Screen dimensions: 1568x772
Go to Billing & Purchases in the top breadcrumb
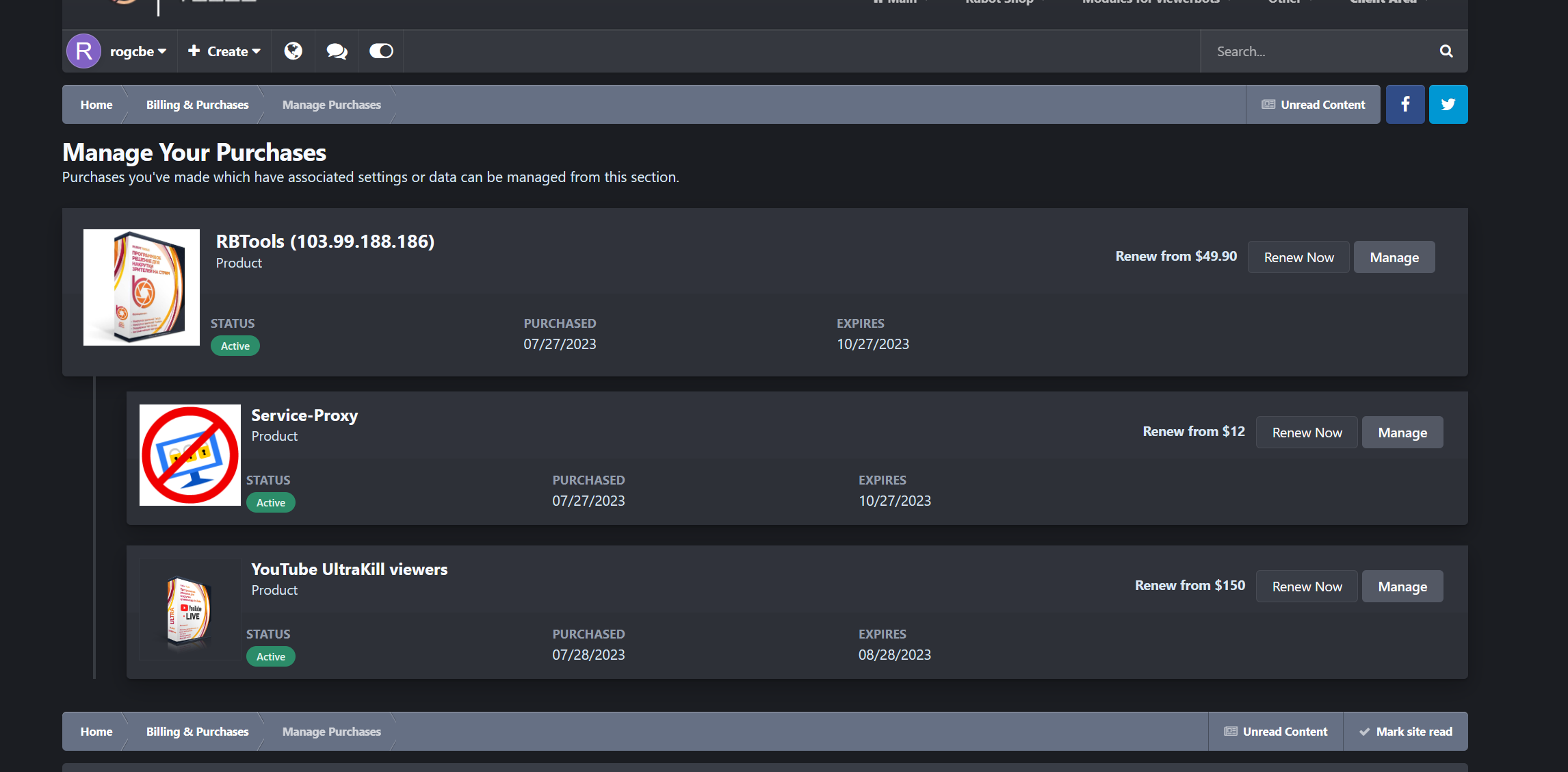pos(197,105)
